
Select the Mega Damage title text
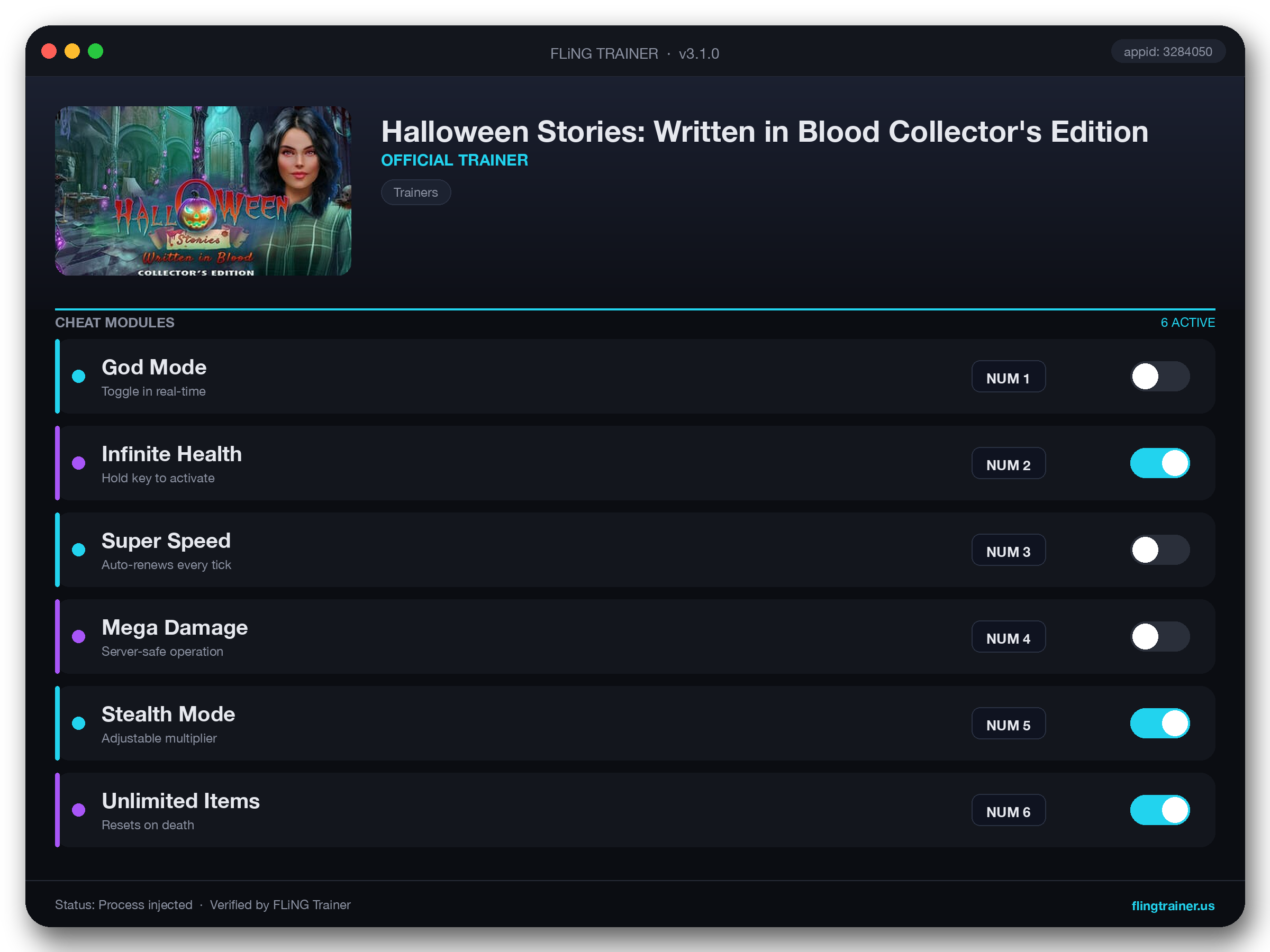[x=175, y=627]
